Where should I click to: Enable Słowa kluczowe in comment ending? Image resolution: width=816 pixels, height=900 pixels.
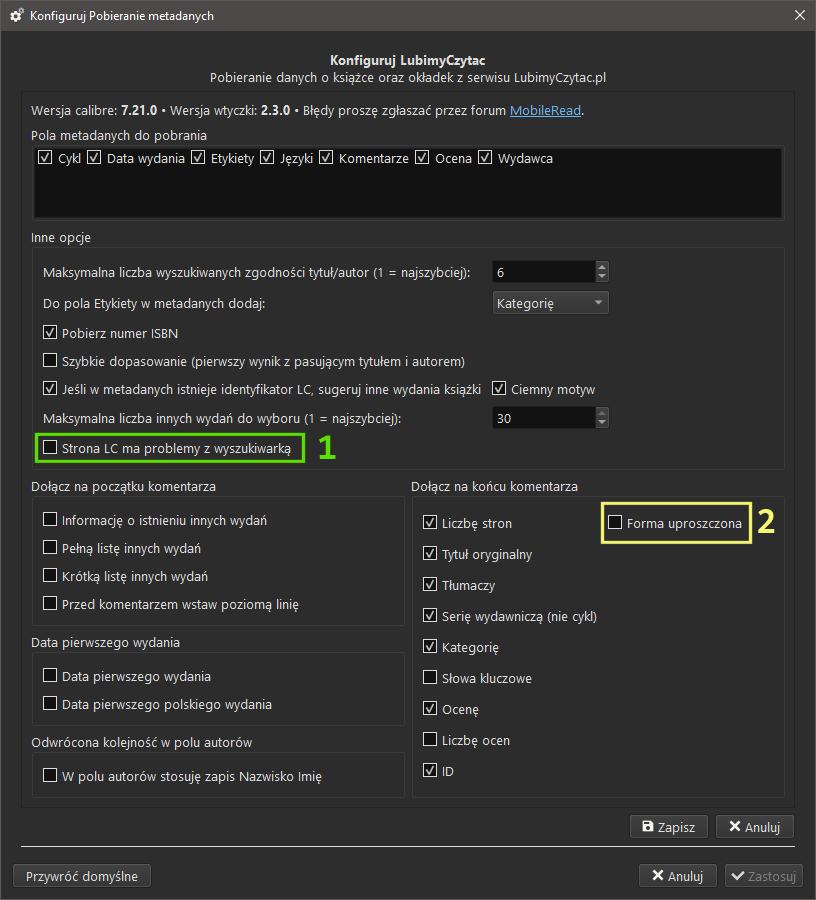(431, 678)
